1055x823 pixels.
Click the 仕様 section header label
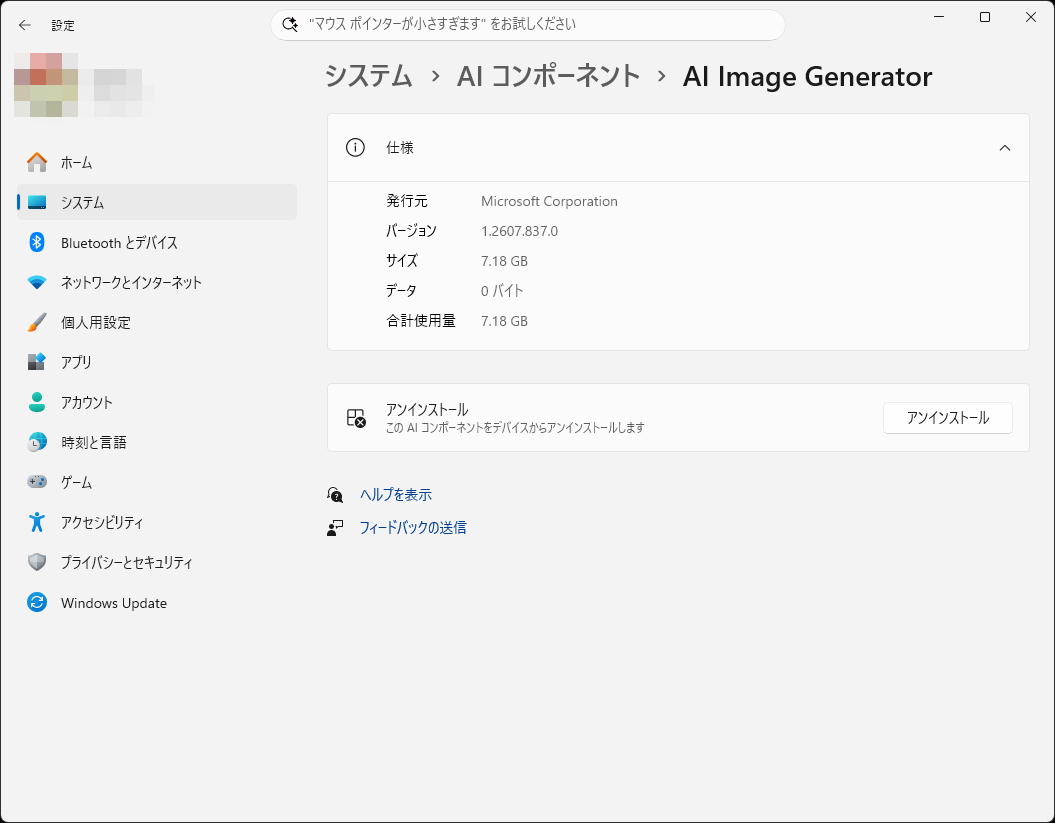tap(400, 148)
